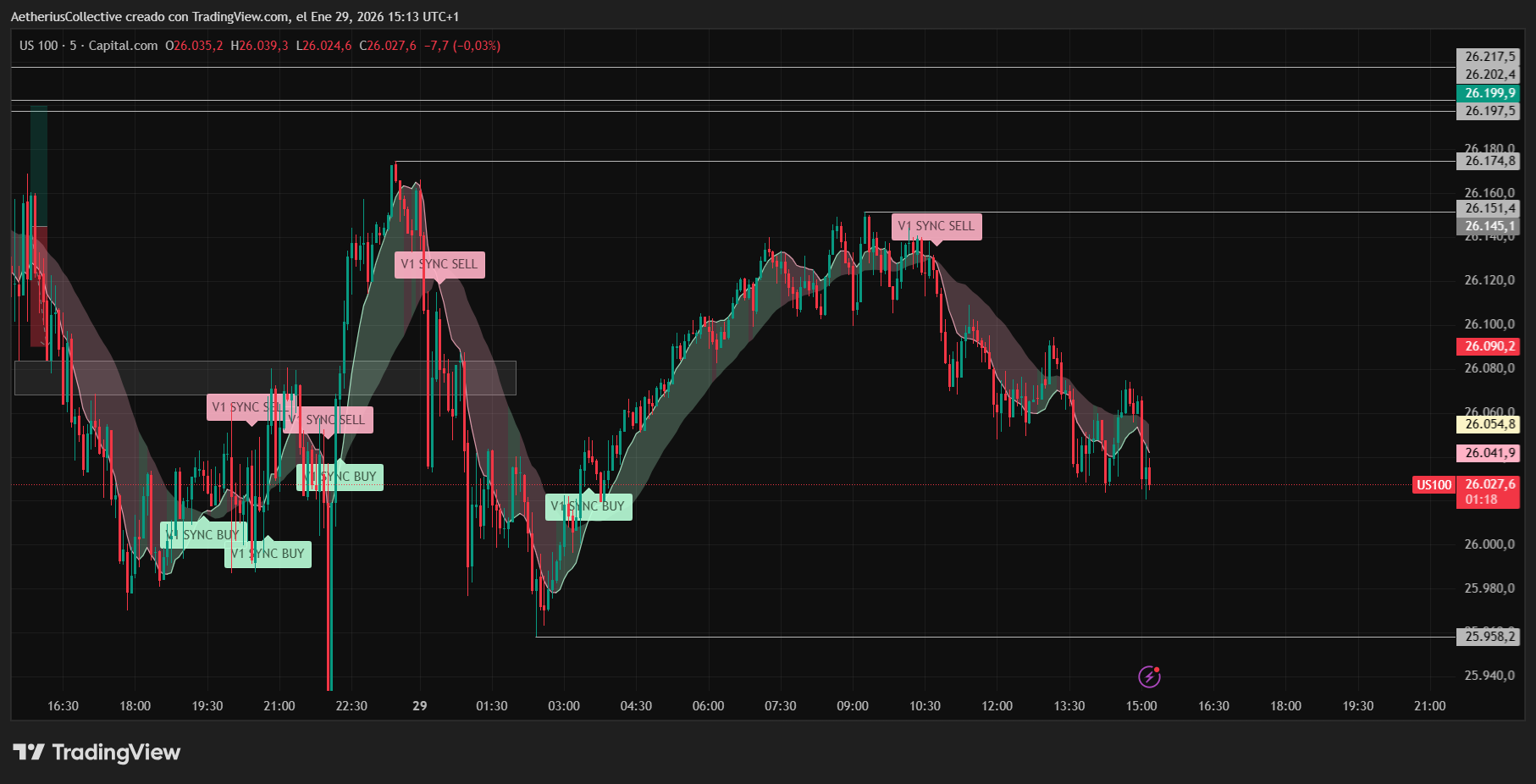
Task: Click the 09:00 label on the time axis
Action: pos(853,706)
